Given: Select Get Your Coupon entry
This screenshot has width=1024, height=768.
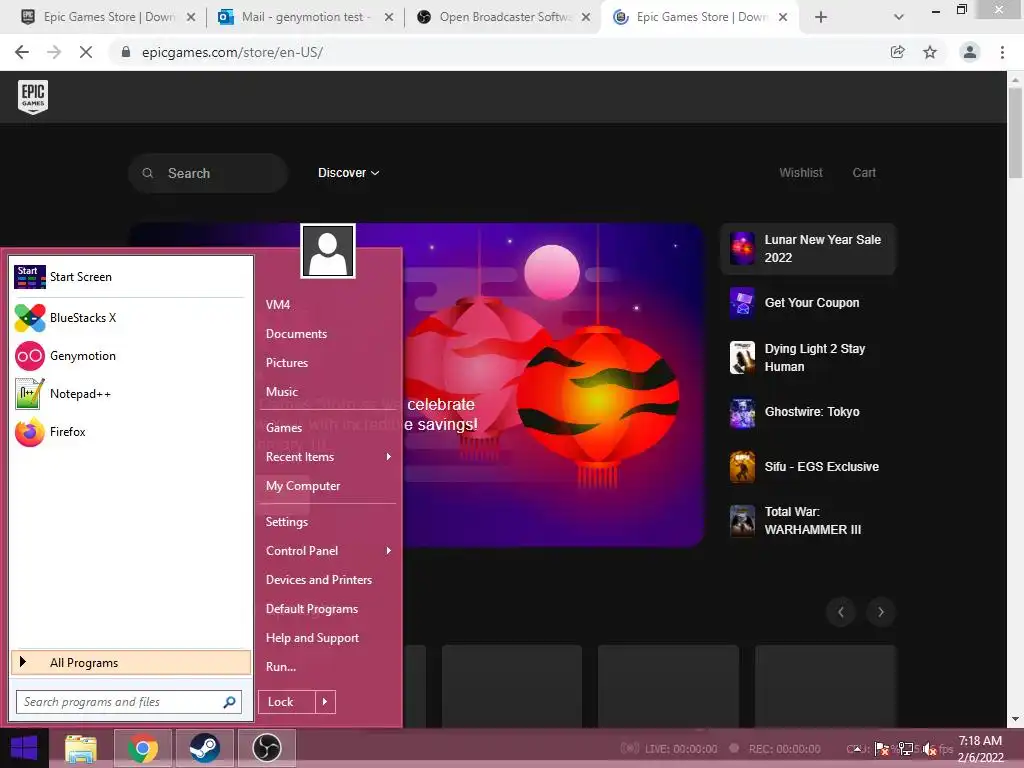Looking at the screenshot, I should point(808,303).
